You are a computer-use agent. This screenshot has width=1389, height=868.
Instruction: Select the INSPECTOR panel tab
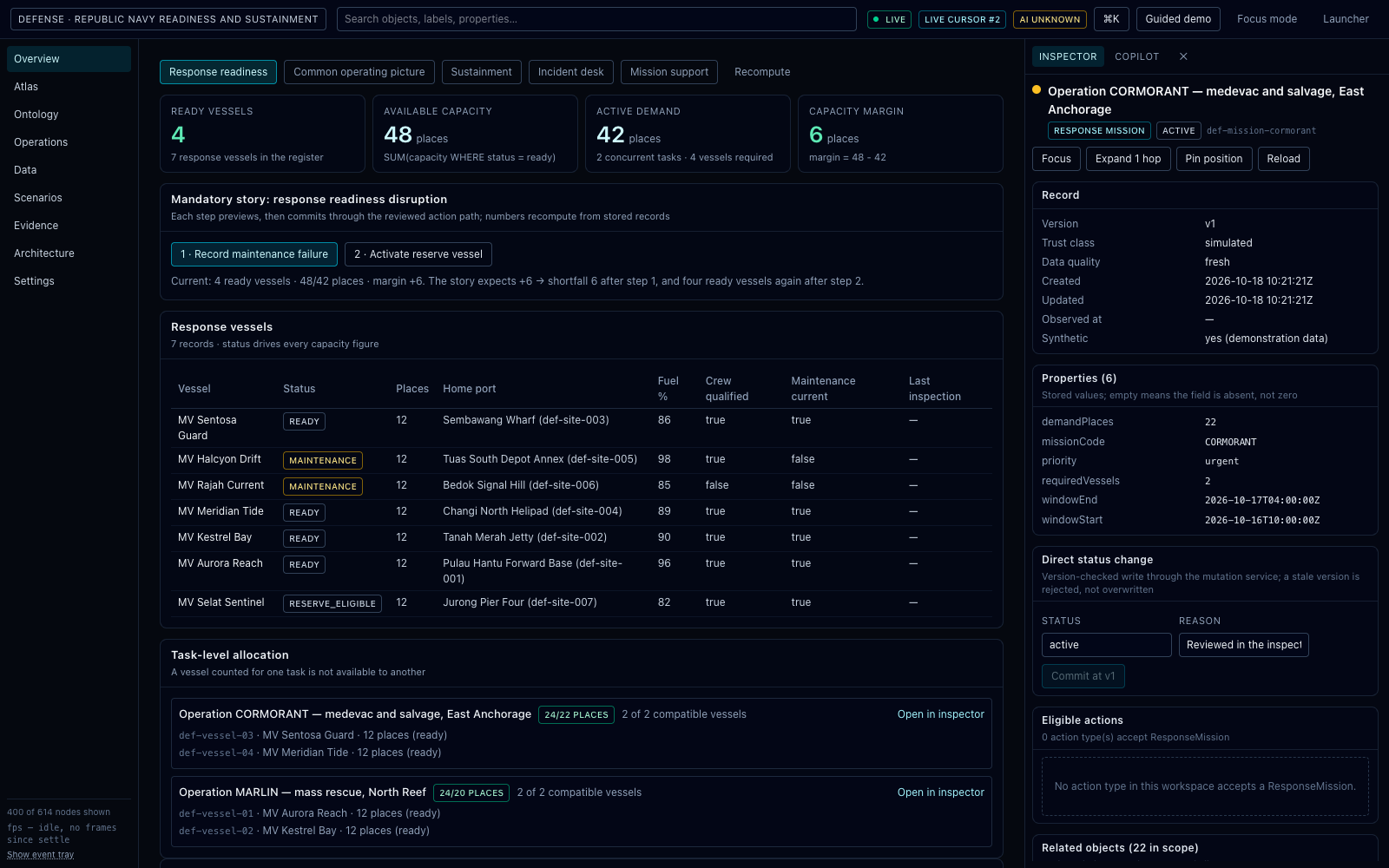point(1068,56)
